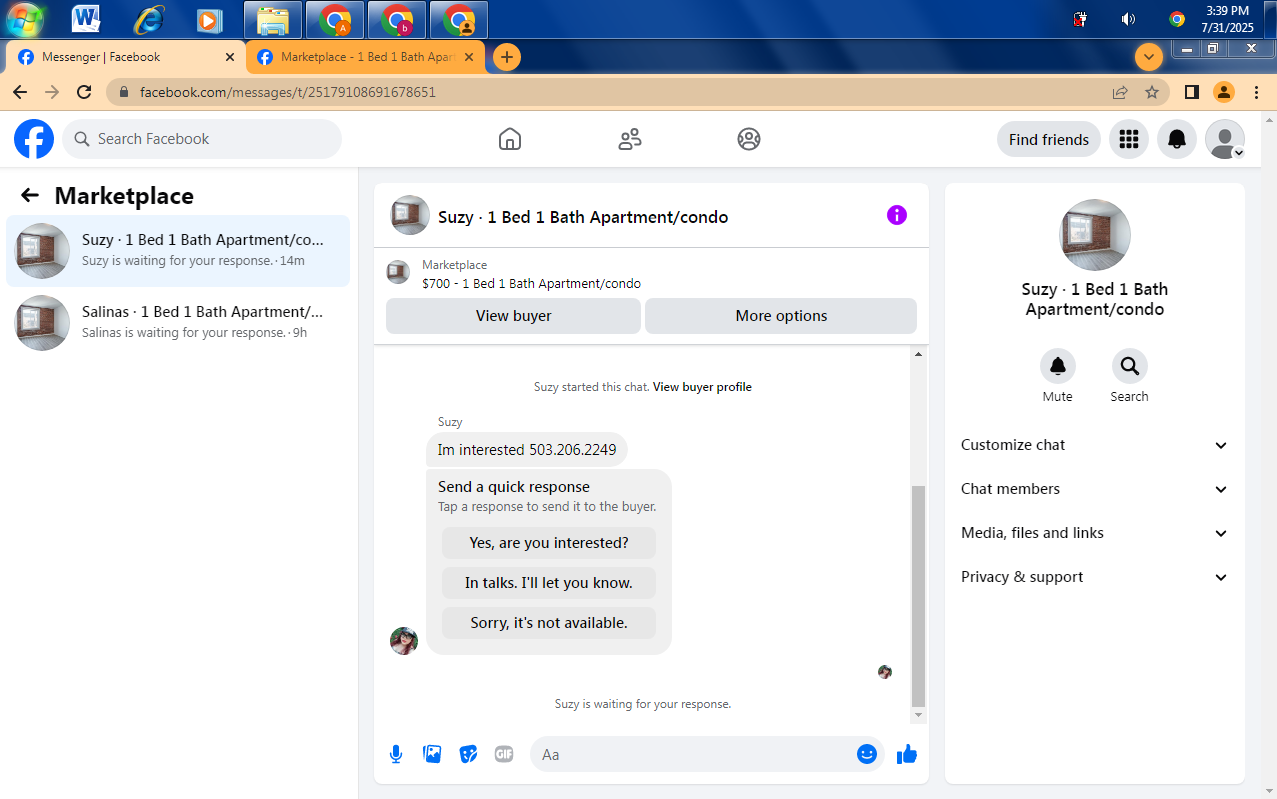The height and width of the screenshot is (799, 1277).
Task: Reload the page in the browser
Action: 84,92
